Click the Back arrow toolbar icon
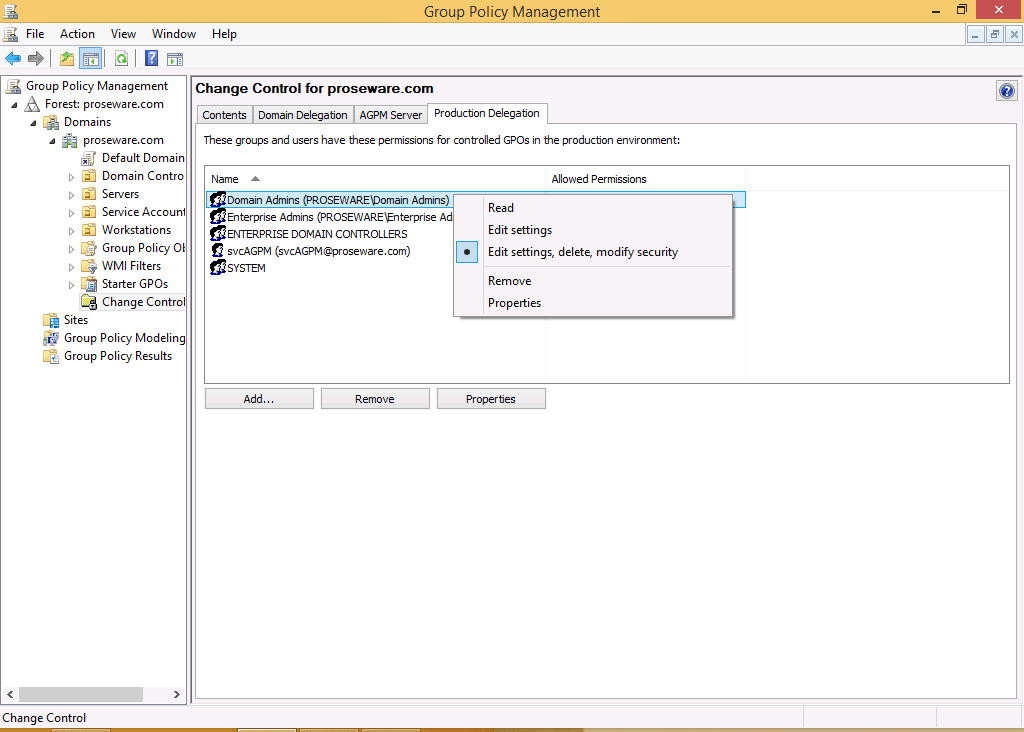 point(13,59)
